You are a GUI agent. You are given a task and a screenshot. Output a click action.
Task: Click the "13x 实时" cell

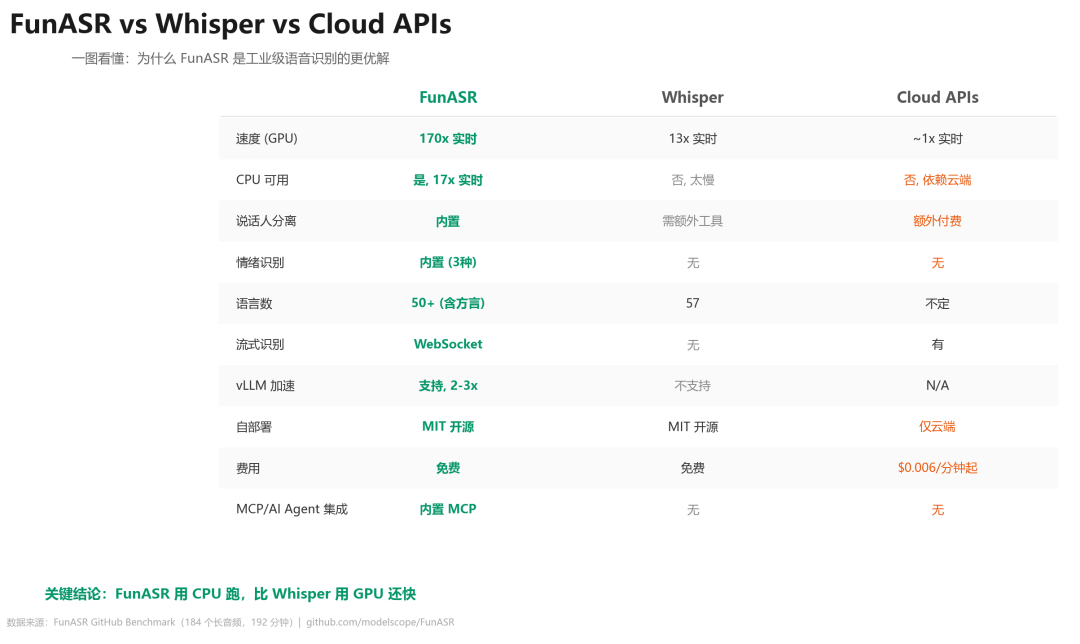click(x=692, y=138)
